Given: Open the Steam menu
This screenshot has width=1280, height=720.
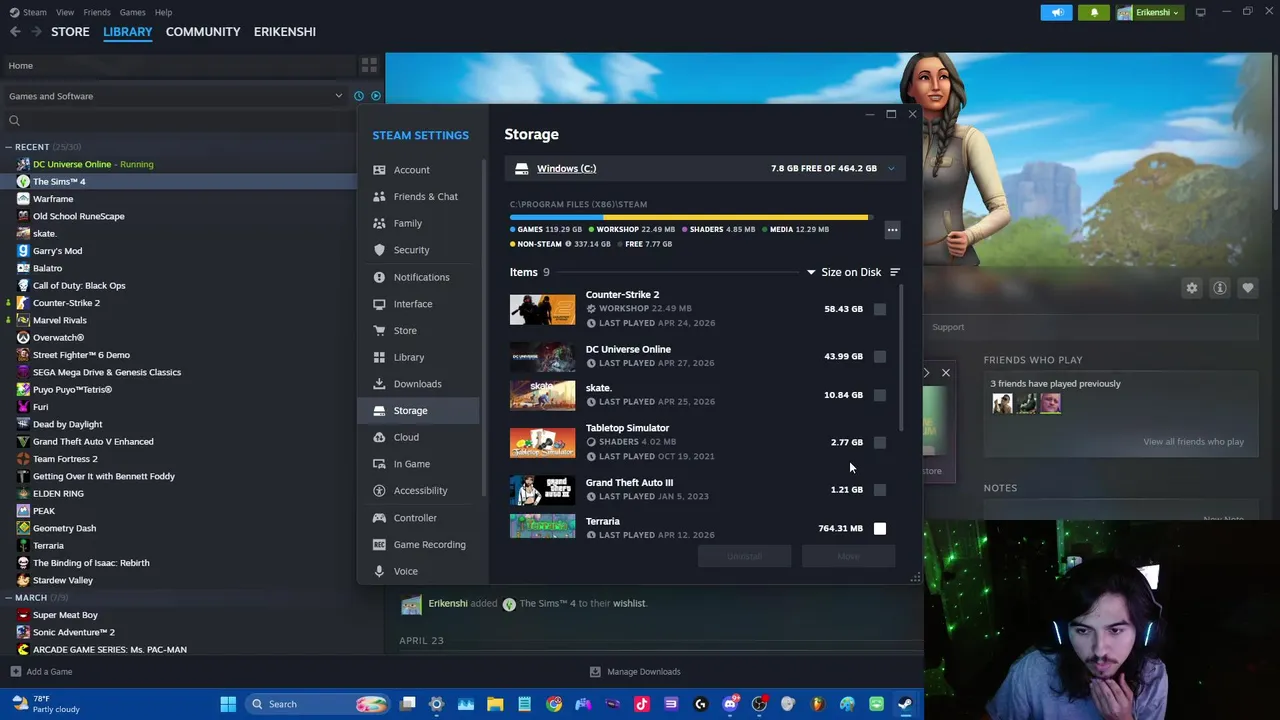Looking at the screenshot, I should 35,12.
